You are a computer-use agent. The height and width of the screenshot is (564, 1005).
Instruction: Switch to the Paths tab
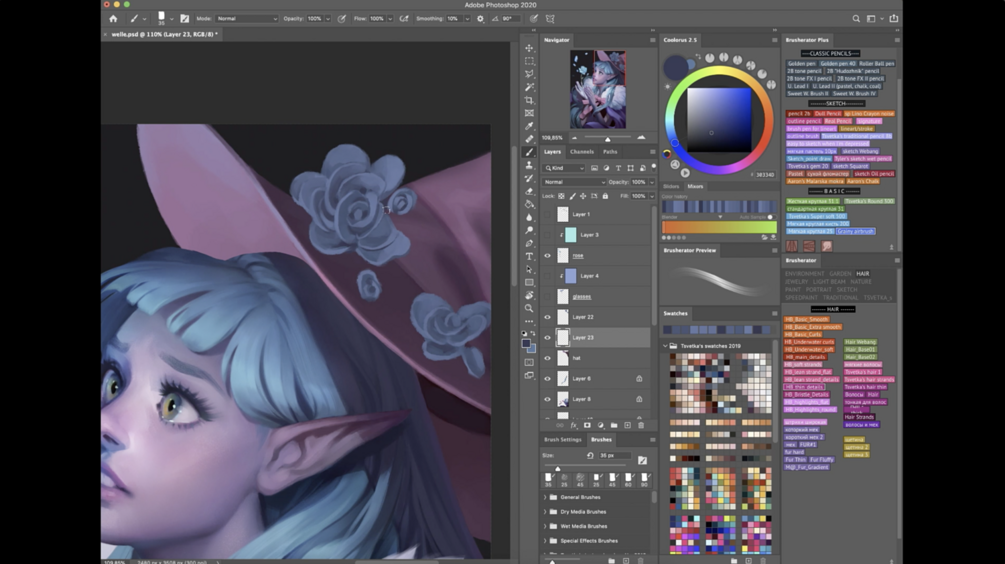coord(610,152)
